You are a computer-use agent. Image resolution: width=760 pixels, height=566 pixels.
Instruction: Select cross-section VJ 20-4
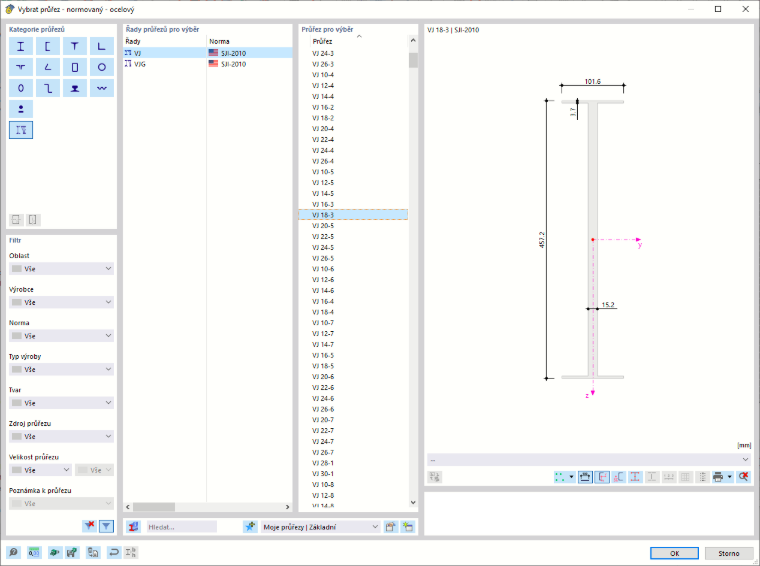(x=353, y=128)
